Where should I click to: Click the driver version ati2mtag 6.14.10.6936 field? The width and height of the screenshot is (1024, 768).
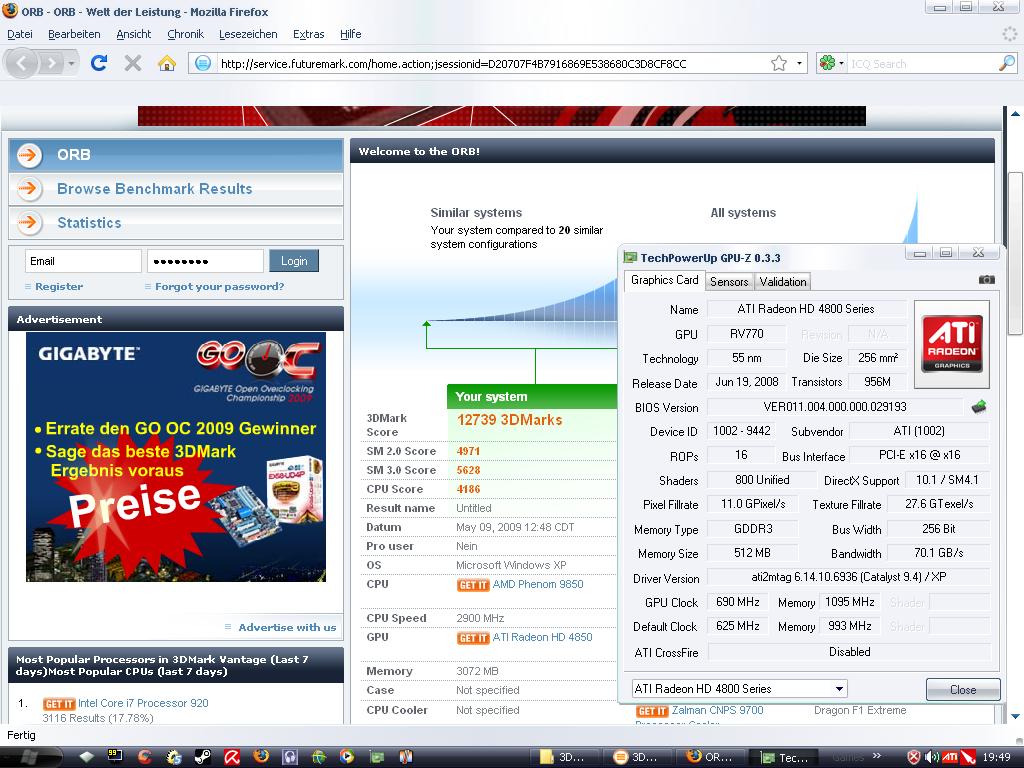(848, 577)
